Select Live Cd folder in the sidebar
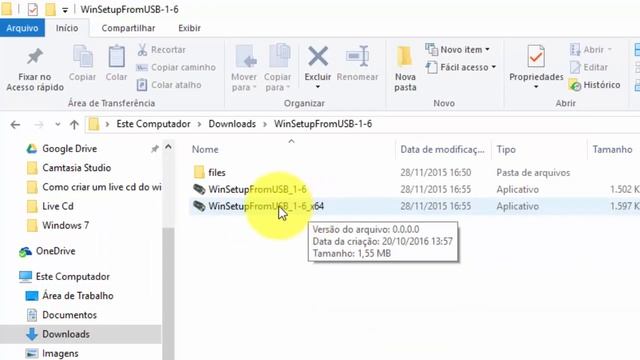The height and width of the screenshot is (360, 640). [x=58, y=206]
